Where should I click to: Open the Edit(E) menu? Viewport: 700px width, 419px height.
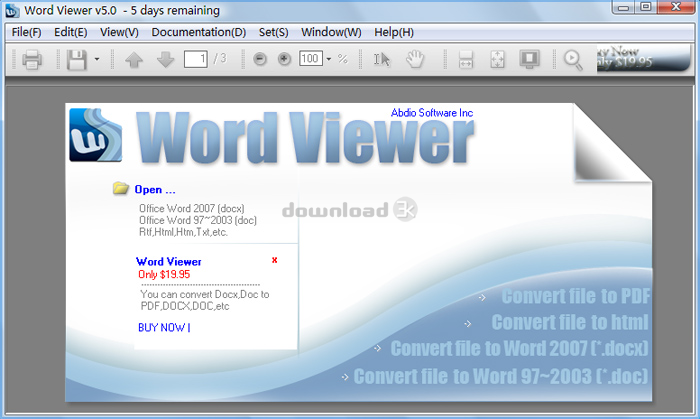coord(71,32)
